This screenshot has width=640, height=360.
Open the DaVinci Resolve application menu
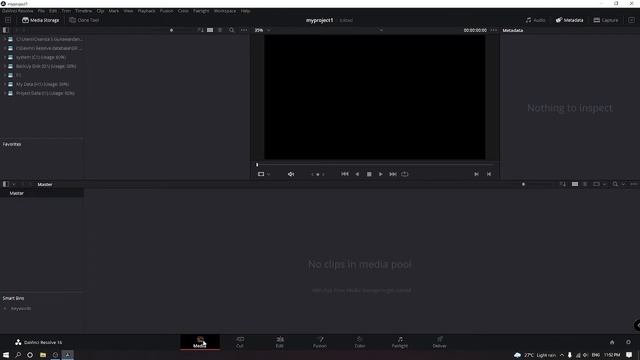click(x=18, y=11)
